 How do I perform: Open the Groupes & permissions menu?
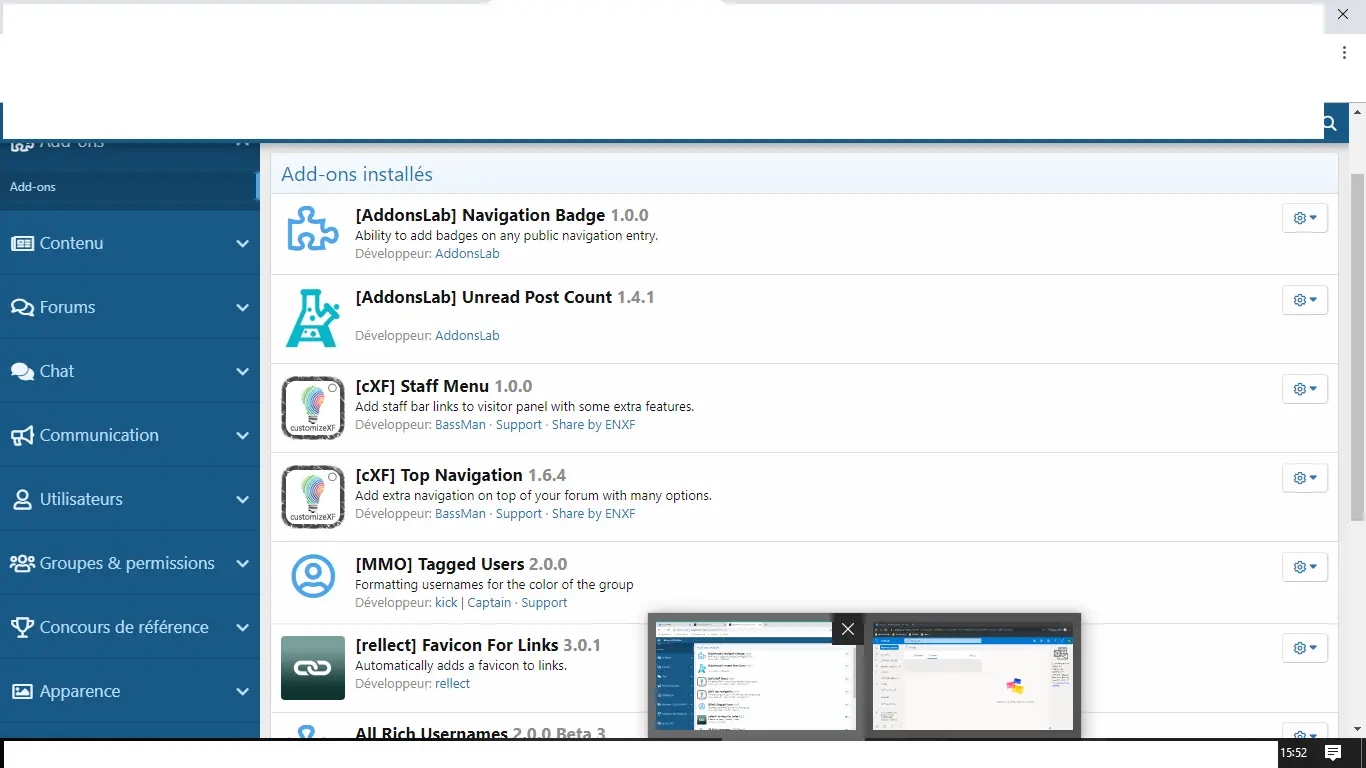coord(128,563)
